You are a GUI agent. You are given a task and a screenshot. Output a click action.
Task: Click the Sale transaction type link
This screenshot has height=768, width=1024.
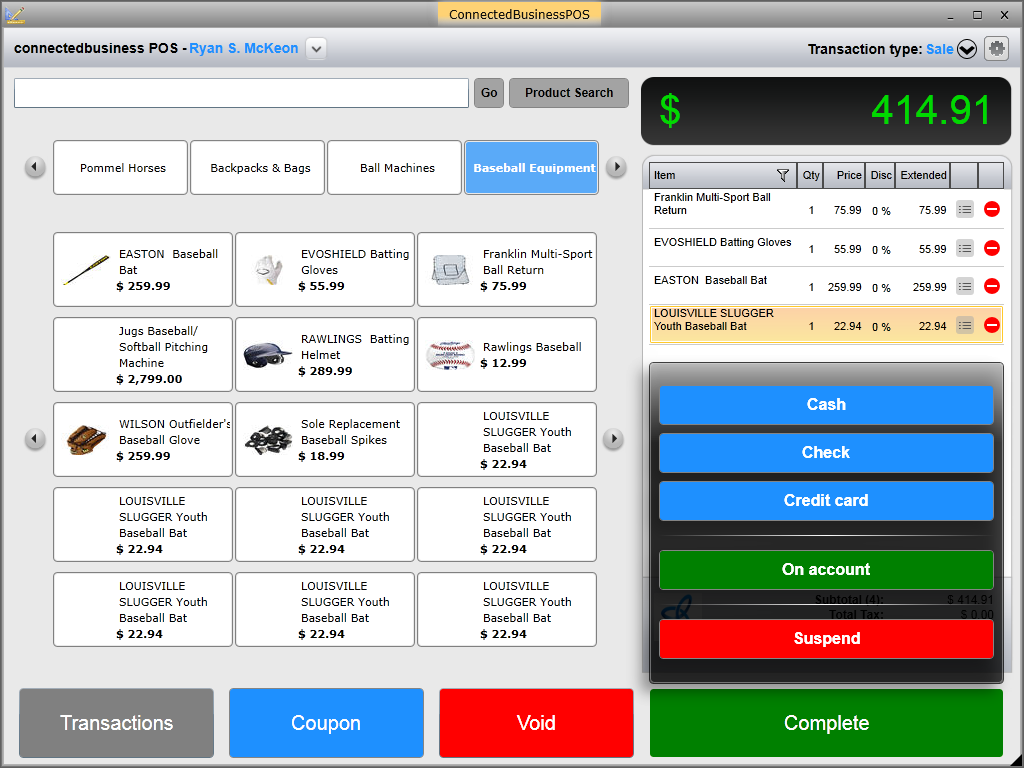(x=939, y=49)
